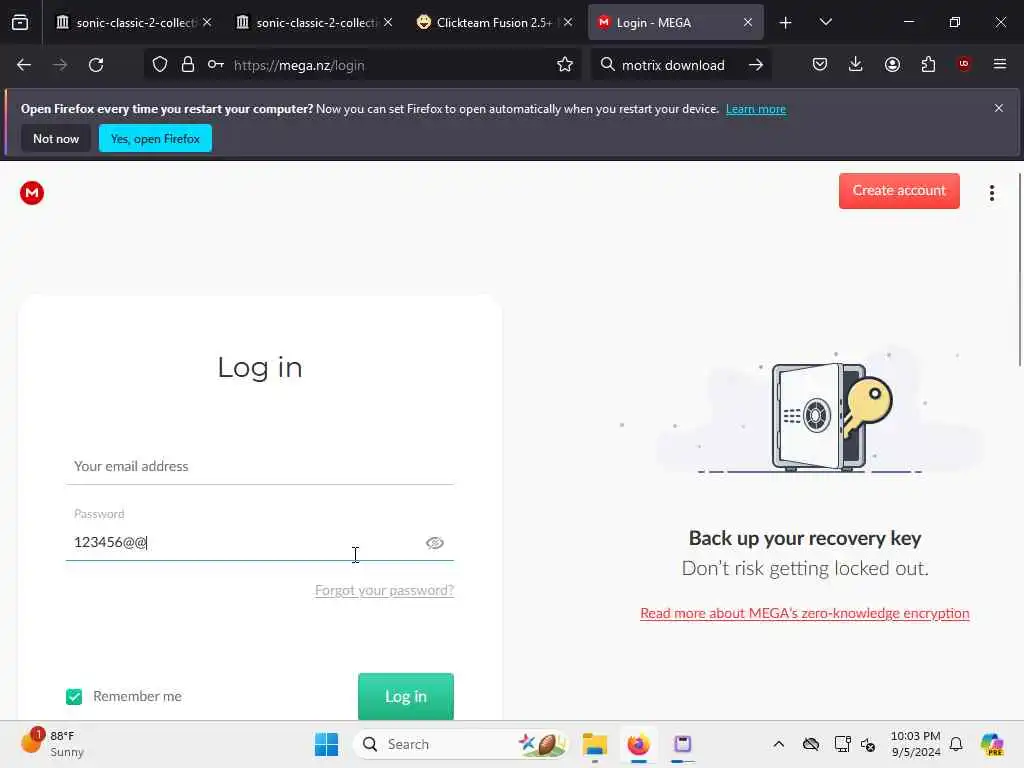The height and width of the screenshot is (768, 1024).
Task: Open the extensions puzzle icon
Action: pyautogui.click(x=928, y=64)
